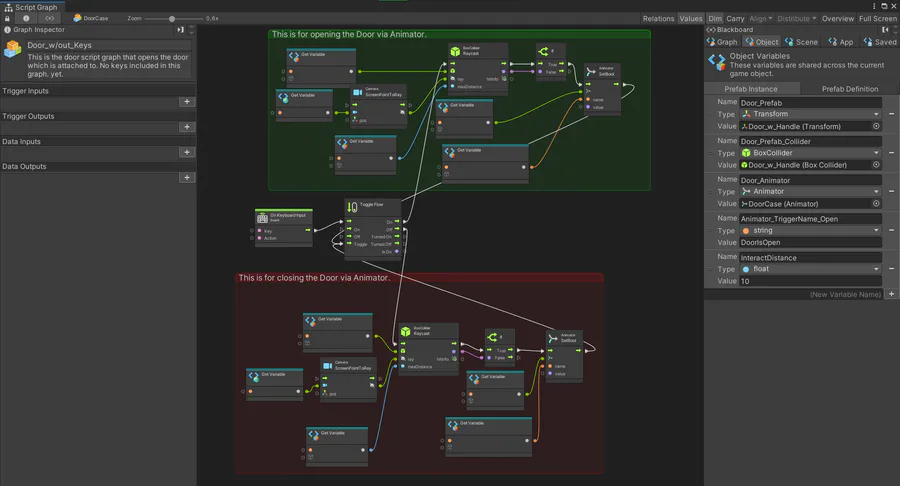Select the 'closing the Door via Animator' group header
The width and height of the screenshot is (900, 486).
pyautogui.click(x=419, y=278)
